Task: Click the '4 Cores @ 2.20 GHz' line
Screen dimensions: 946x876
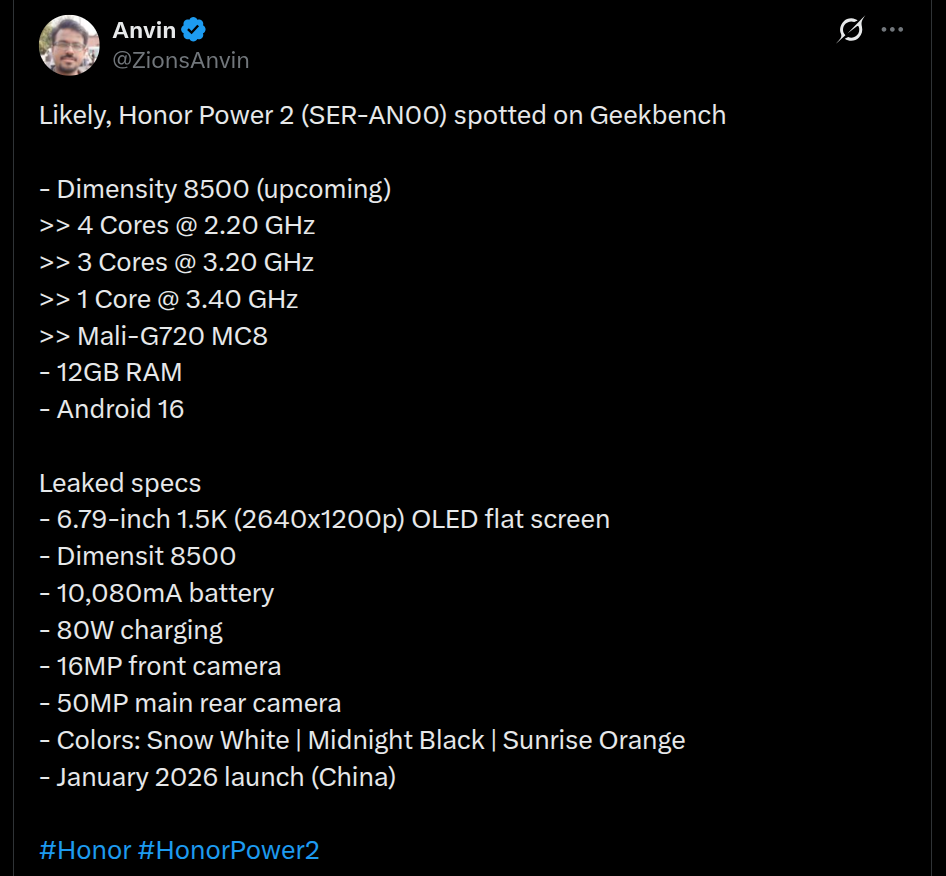Action: pyautogui.click(x=177, y=225)
